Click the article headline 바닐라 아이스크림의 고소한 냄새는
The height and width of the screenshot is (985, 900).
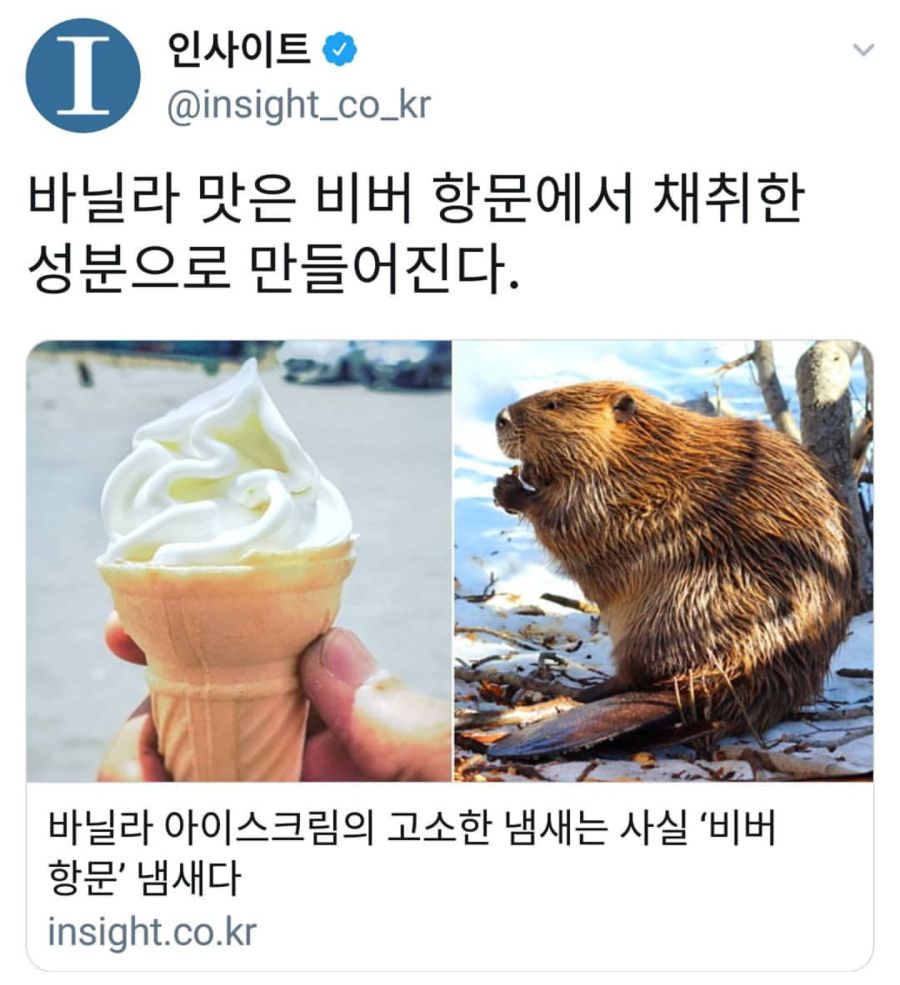tap(413, 829)
